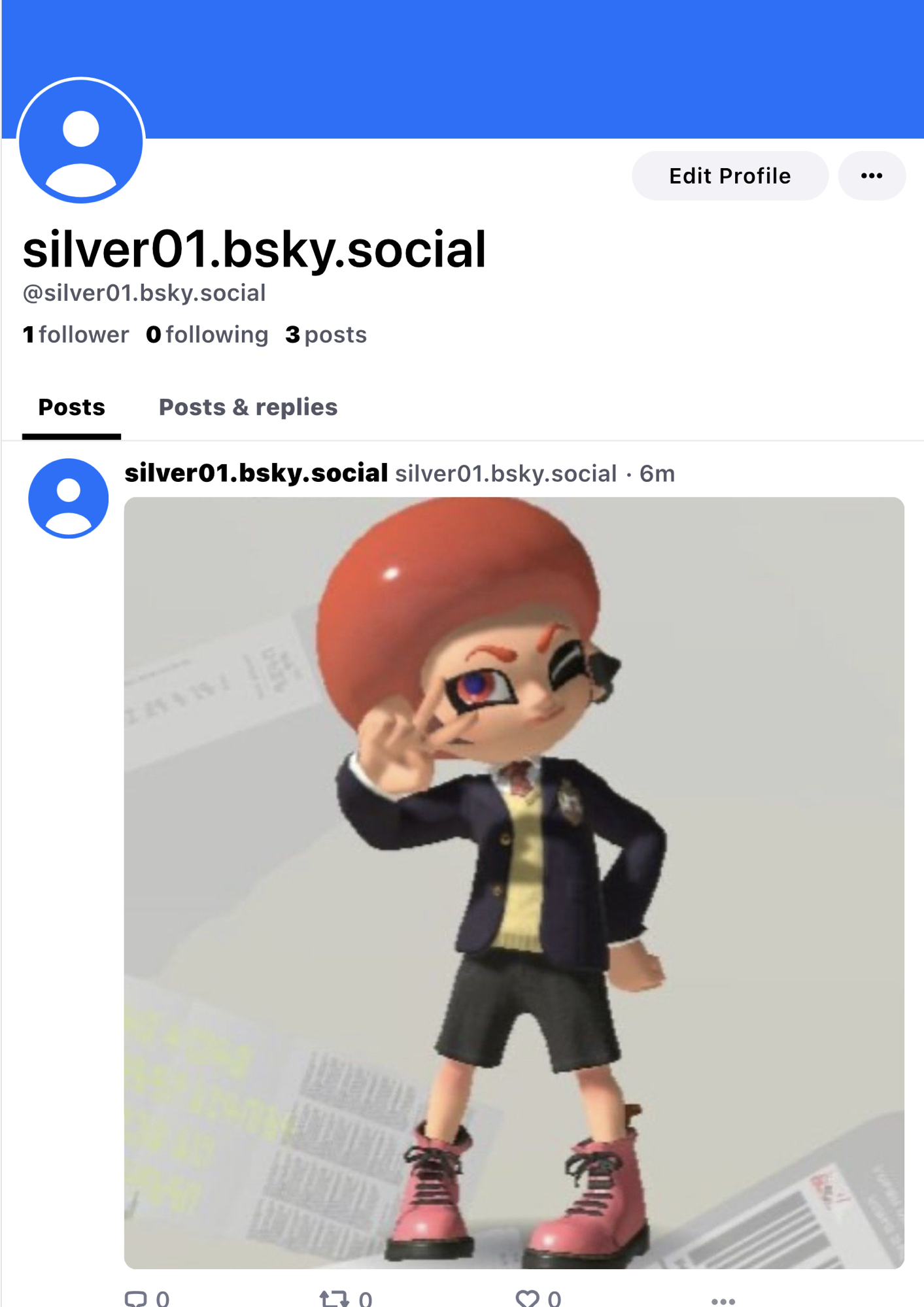The width and height of the screenshot is (924, 1307).
Task: Open the 0 following list
Action: point(207,335)
